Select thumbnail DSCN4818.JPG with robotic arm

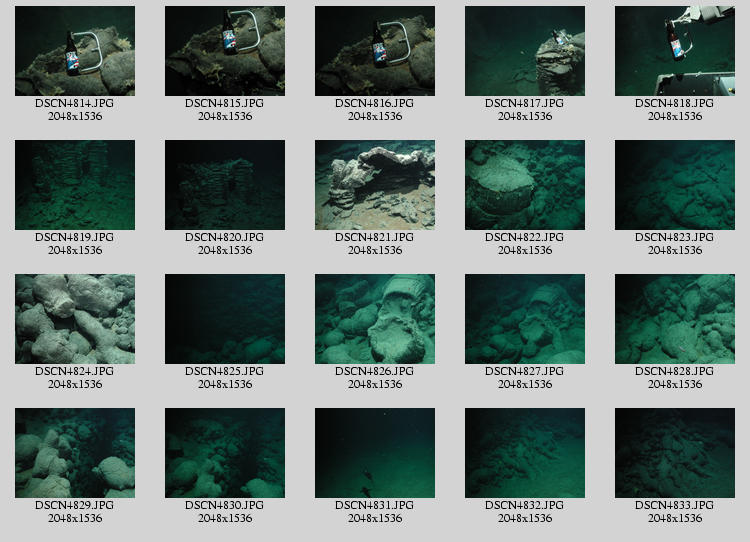[674, 51]
